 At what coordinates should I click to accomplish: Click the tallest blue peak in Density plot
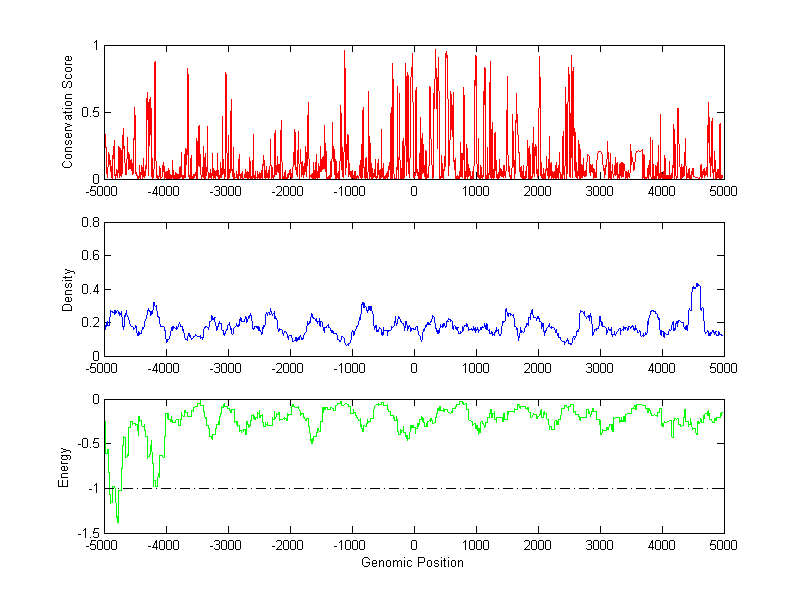pos(696,285)
